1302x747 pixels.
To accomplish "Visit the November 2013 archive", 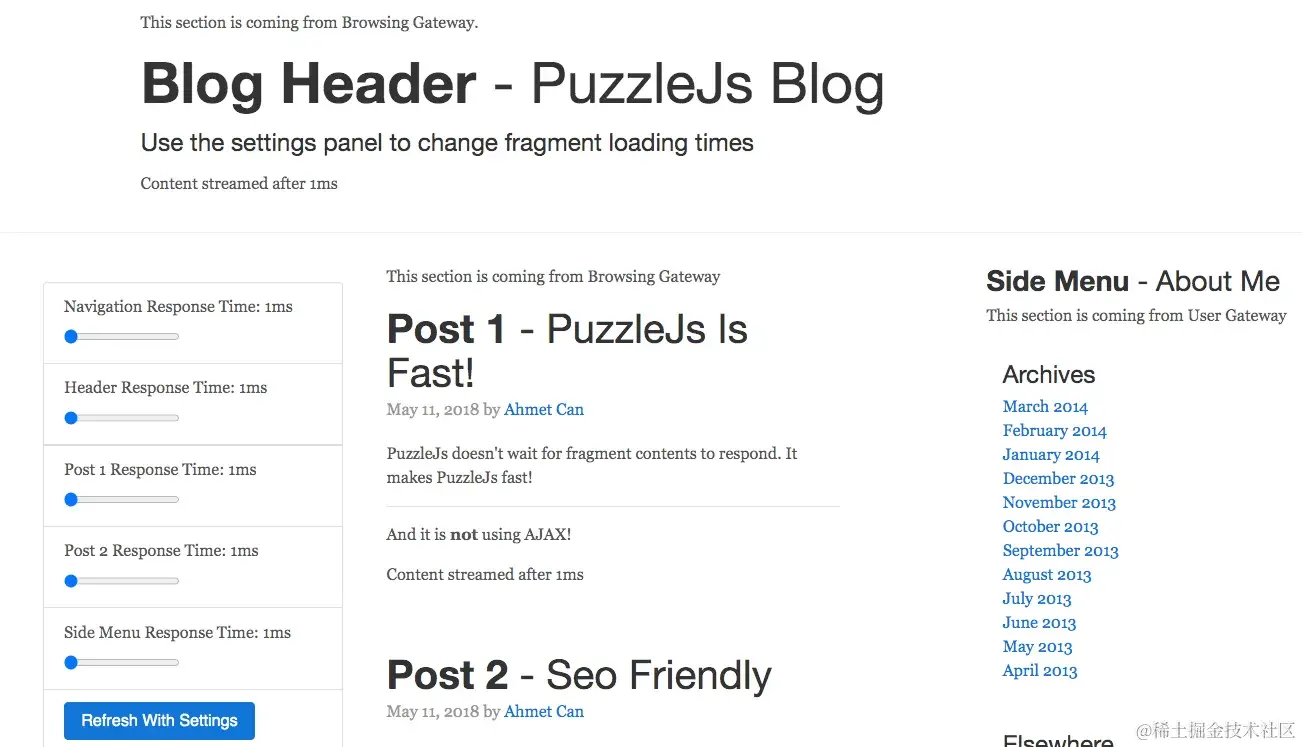I will pyautogui.click(x=1059, y=503).
